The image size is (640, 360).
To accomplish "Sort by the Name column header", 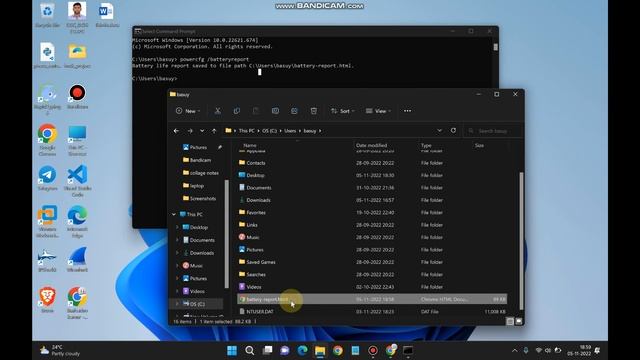I will 249,145.
